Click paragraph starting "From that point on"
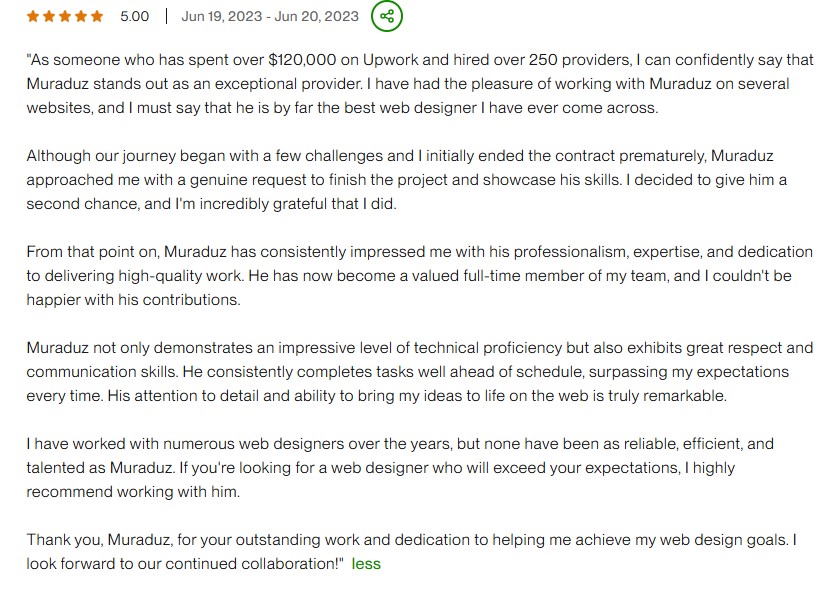 coord(400,275)
